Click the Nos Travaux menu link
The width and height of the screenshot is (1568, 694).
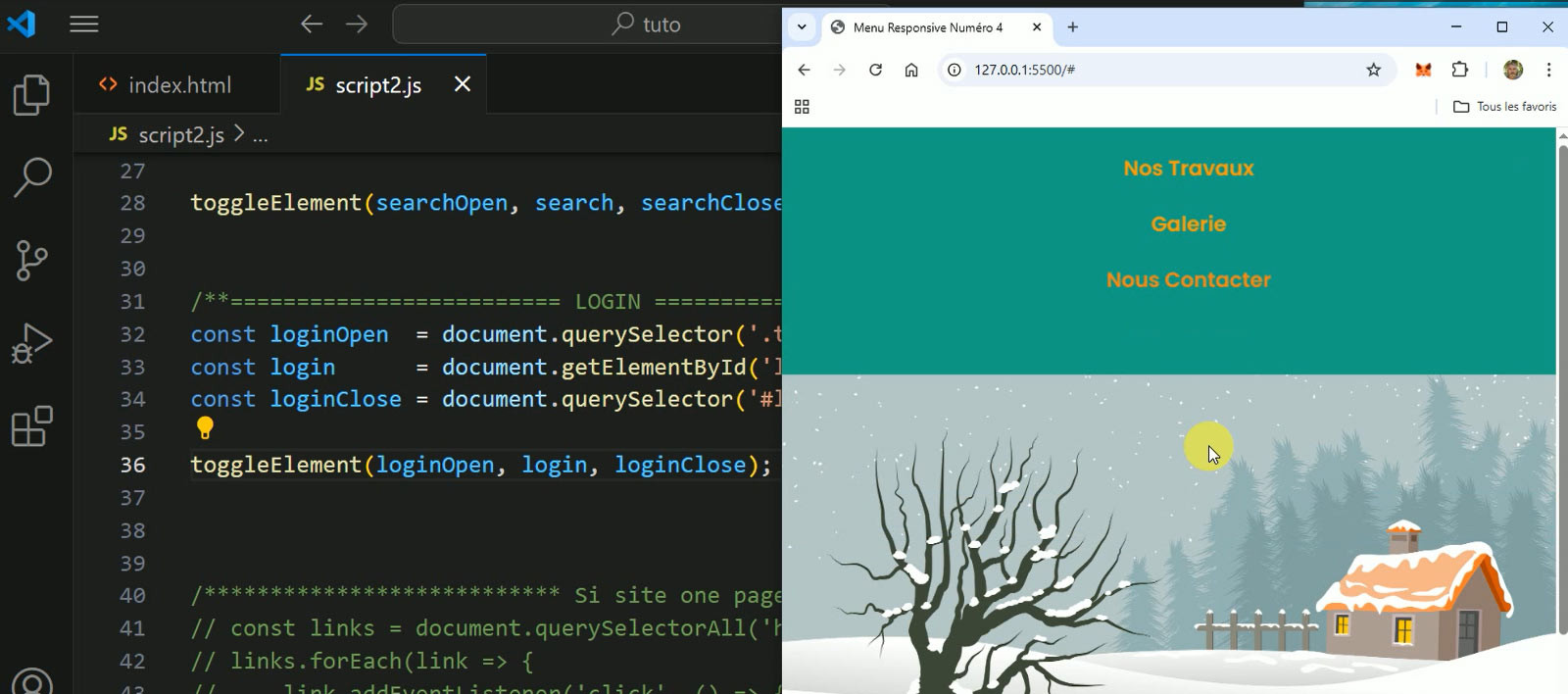click(x=1188, y=169)
